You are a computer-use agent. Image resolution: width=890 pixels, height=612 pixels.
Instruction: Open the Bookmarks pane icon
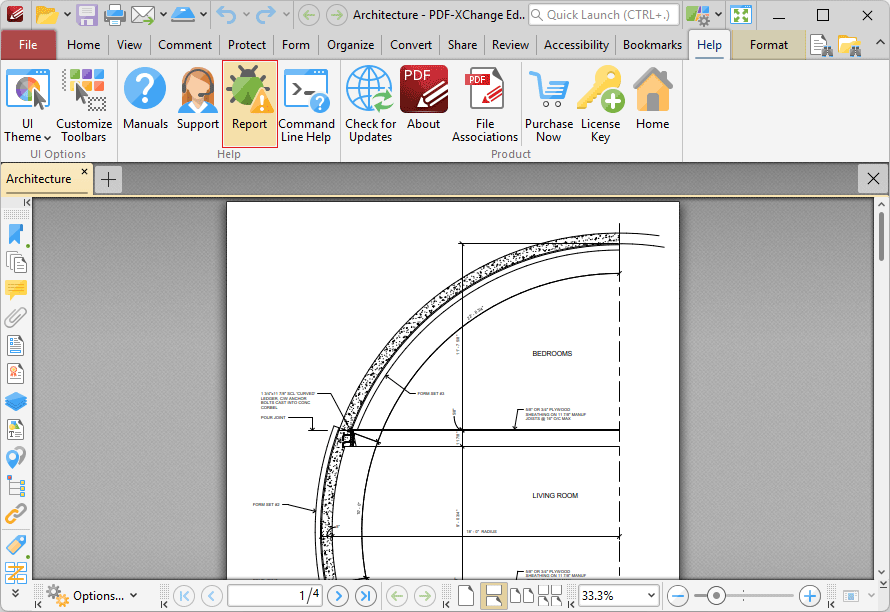coord(16,235)
